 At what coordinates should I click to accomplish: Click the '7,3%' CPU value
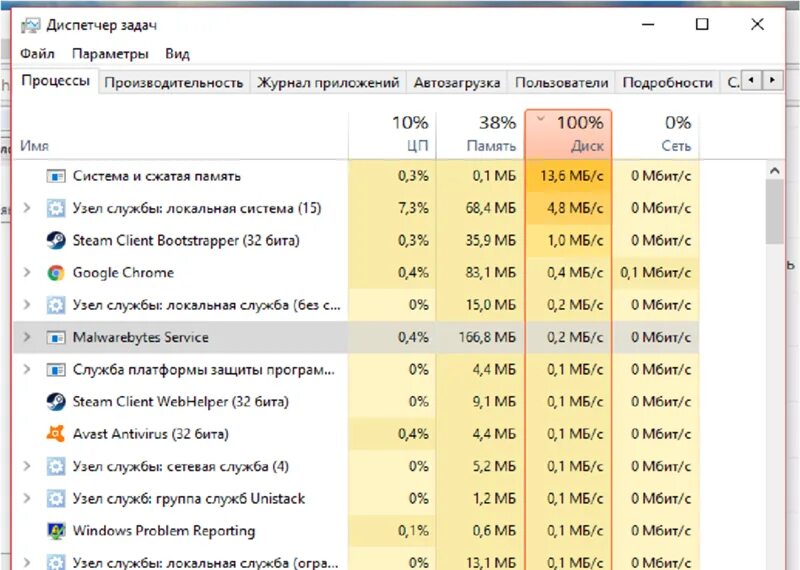tap(413, 208)
